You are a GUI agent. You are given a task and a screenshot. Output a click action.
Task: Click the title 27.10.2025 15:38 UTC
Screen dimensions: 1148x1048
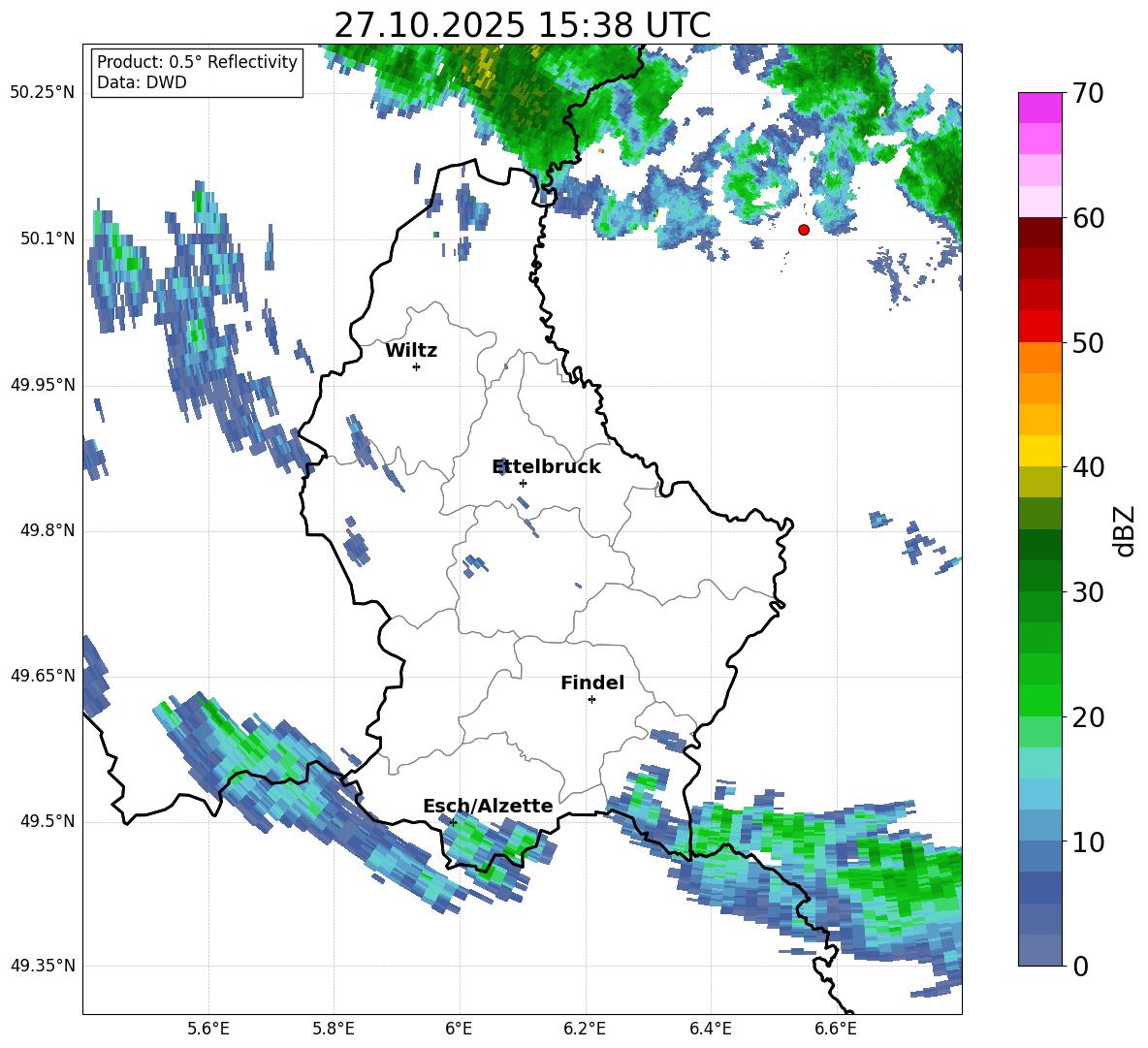point(522,25)
